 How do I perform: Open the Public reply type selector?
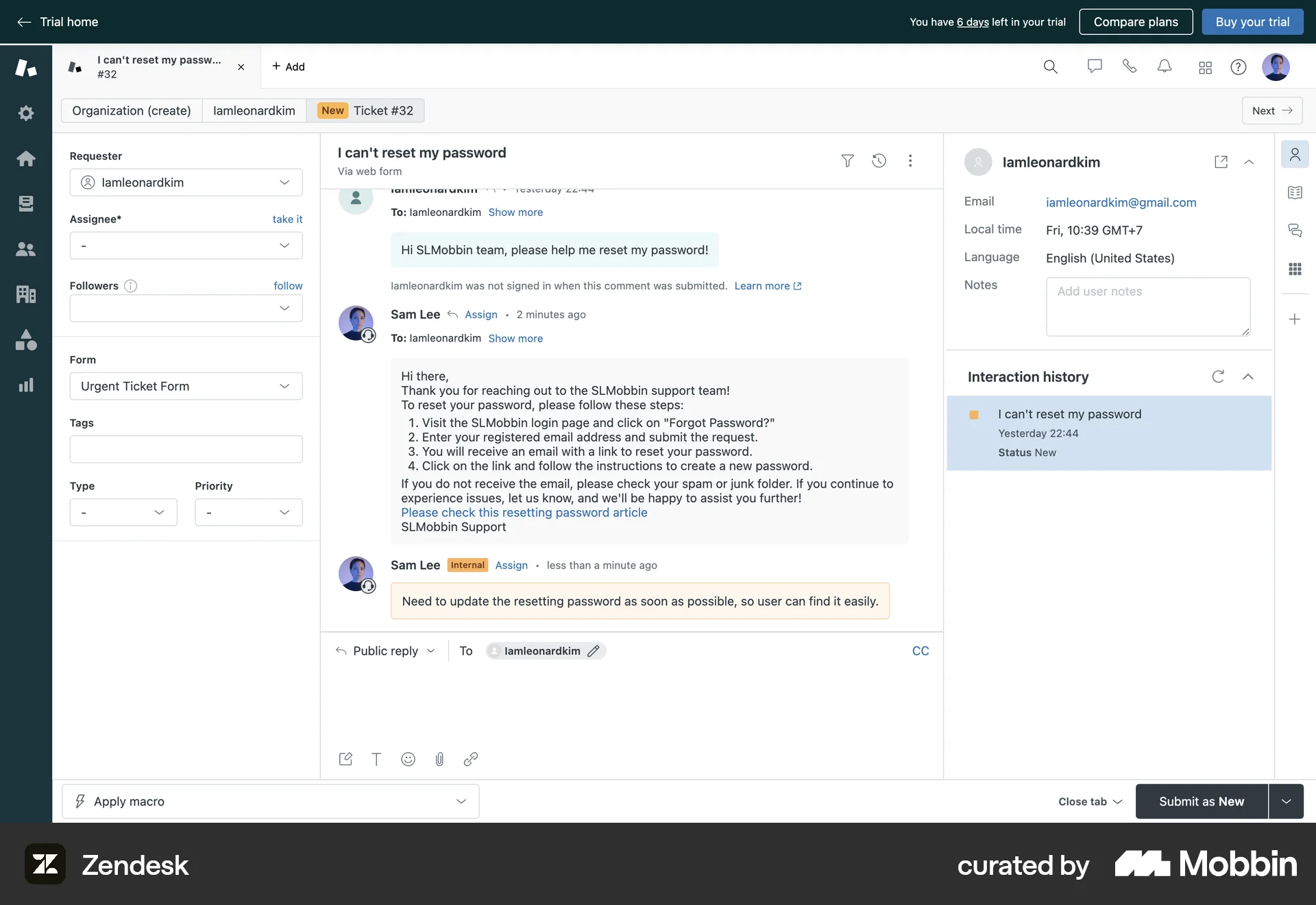[x=386, y=651]
